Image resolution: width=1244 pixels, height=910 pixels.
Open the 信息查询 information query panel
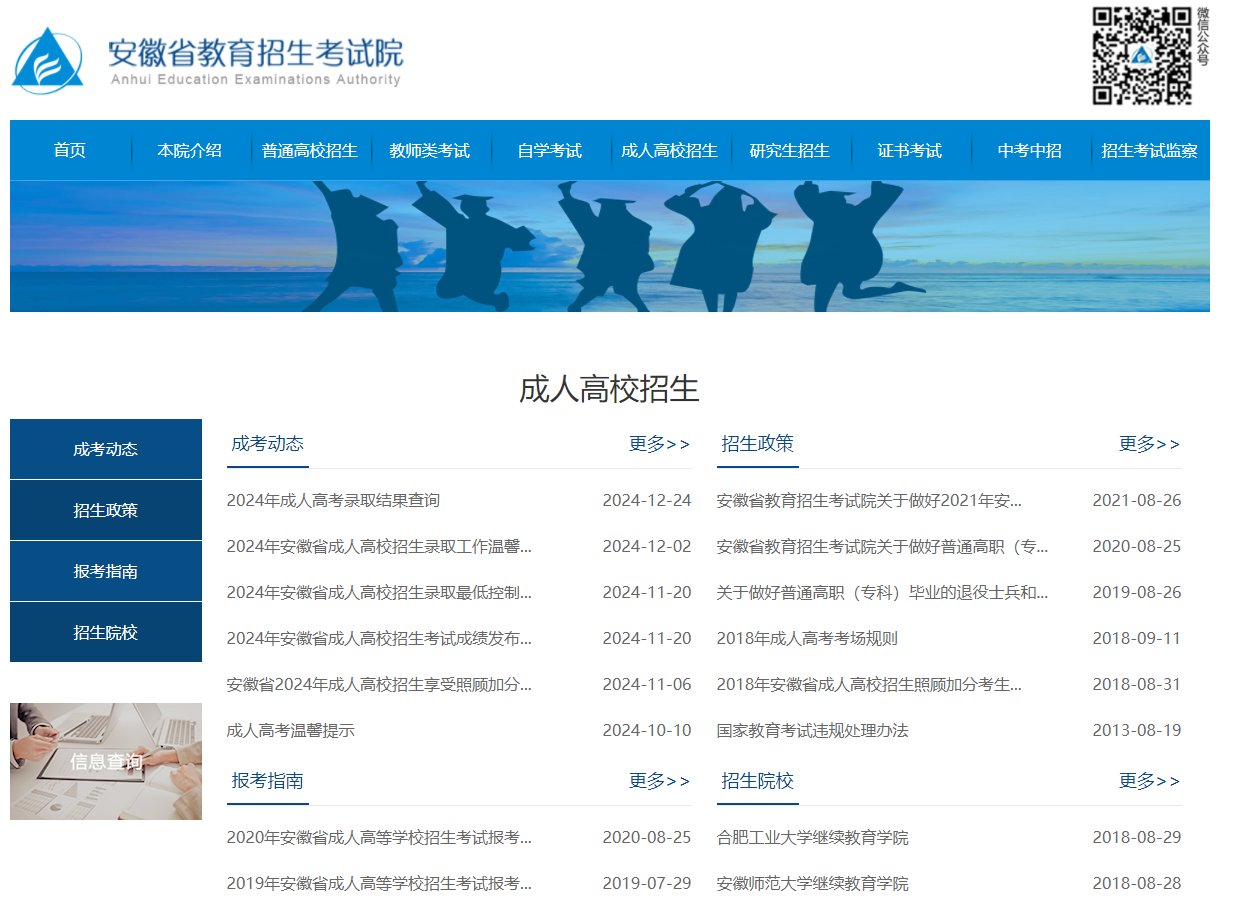pos(105,762)
